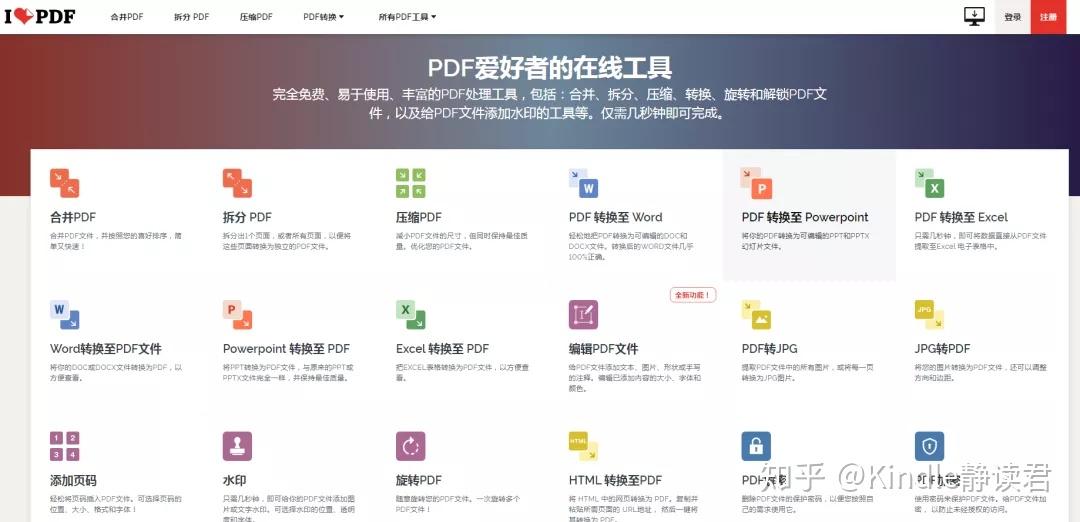Click the 编辑PDF文件 title
1080x522 pixels.
603,348
